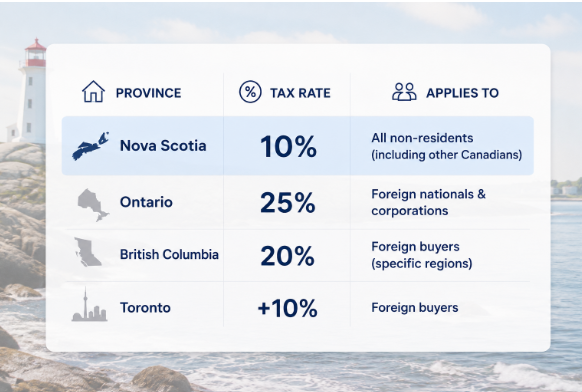Image resolution: width=582 pixels, height=392 pixels.
Task: Click the Toronto label
Action: (145, 307)
